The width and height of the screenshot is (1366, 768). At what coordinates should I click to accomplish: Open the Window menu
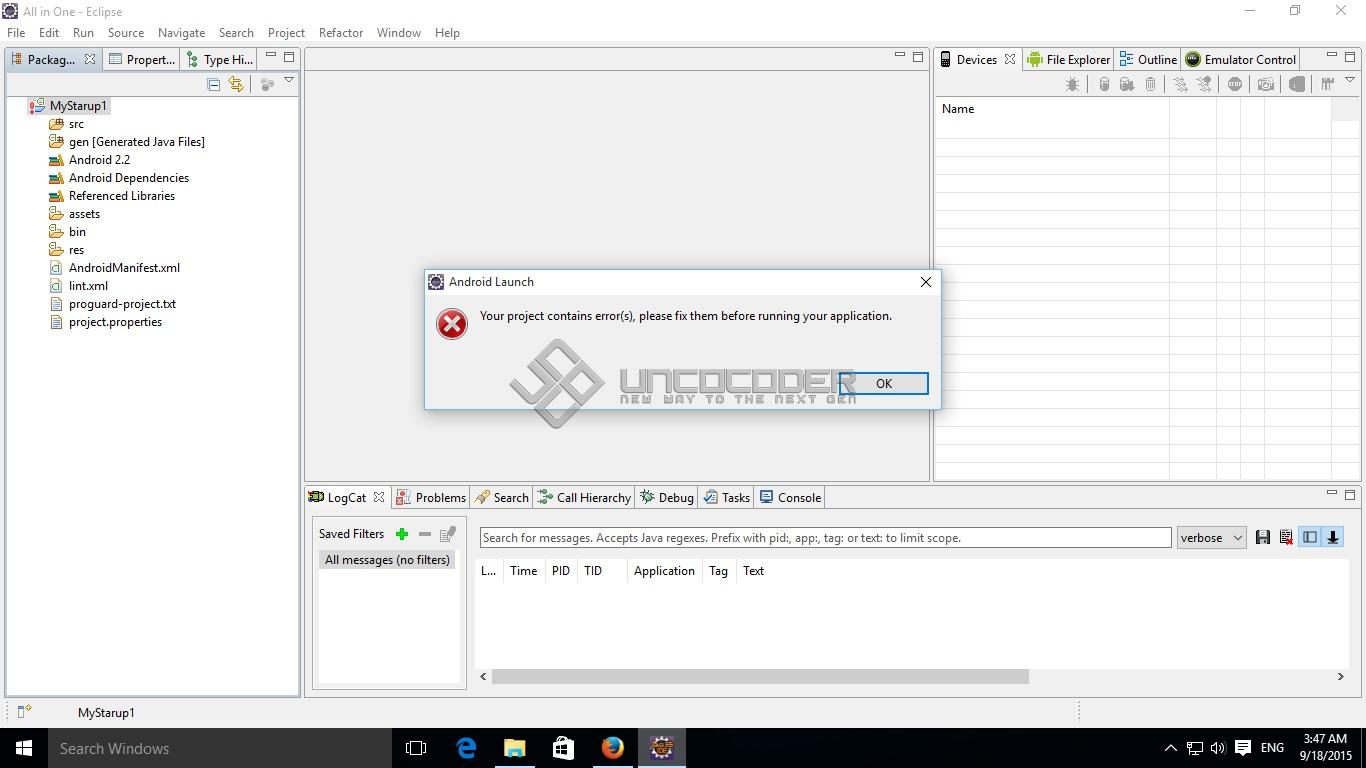coord(399,32)
